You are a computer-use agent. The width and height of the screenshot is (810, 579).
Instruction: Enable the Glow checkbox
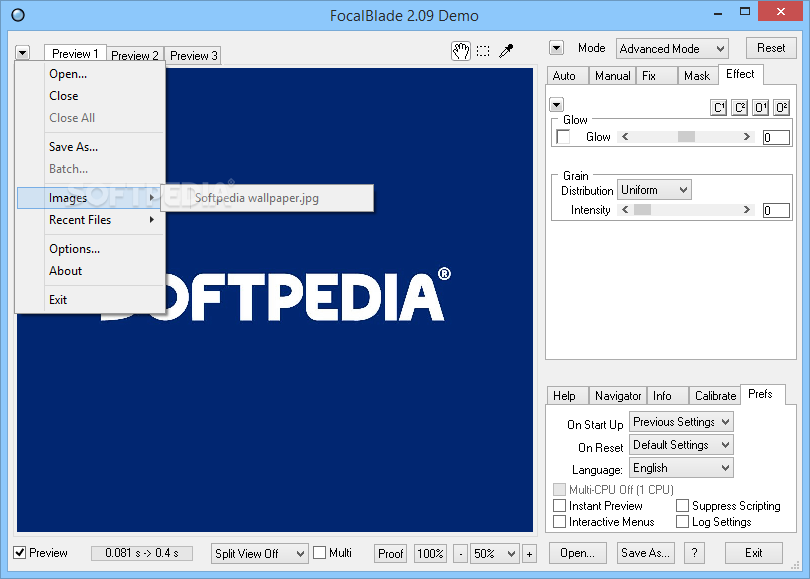[x=563, y=137]
